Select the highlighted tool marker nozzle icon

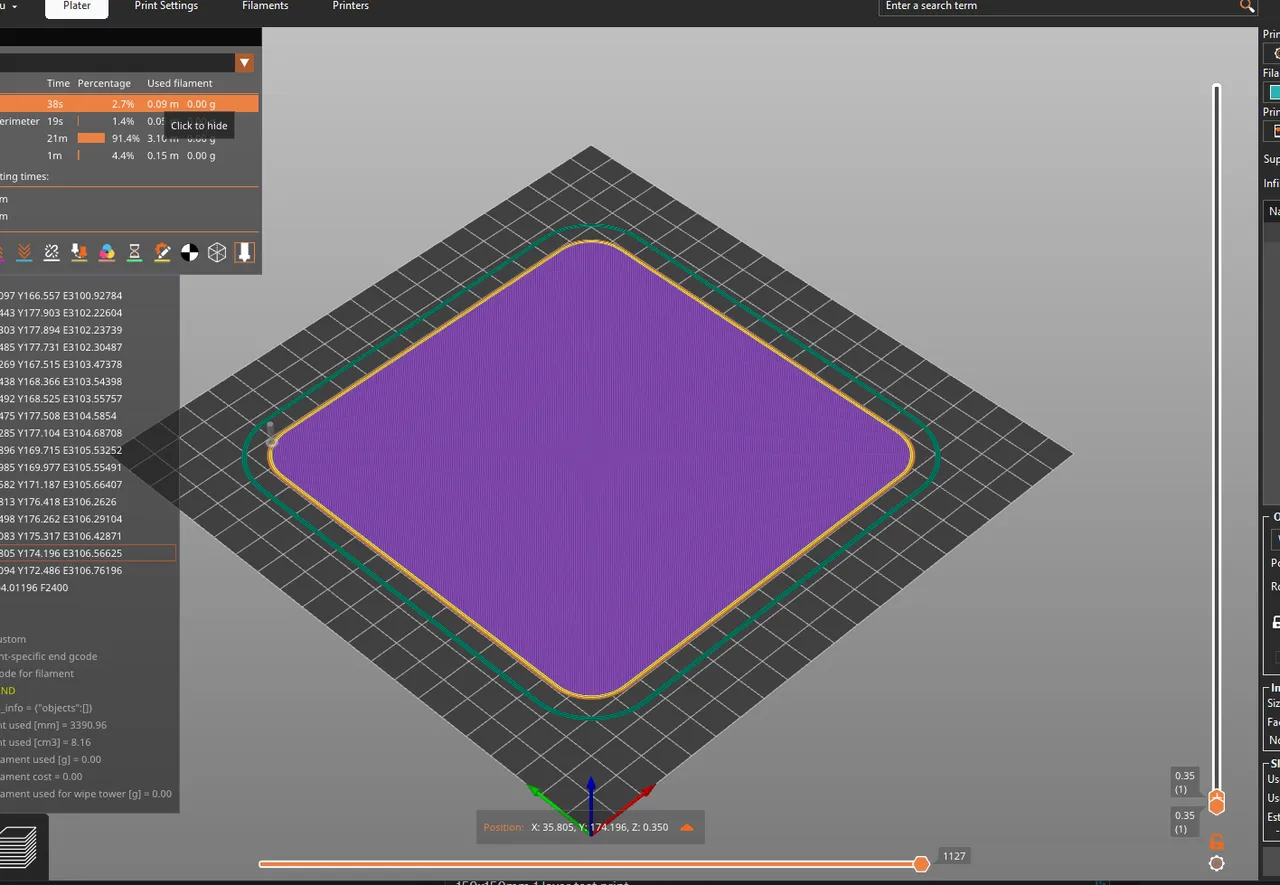coord(245,252)
